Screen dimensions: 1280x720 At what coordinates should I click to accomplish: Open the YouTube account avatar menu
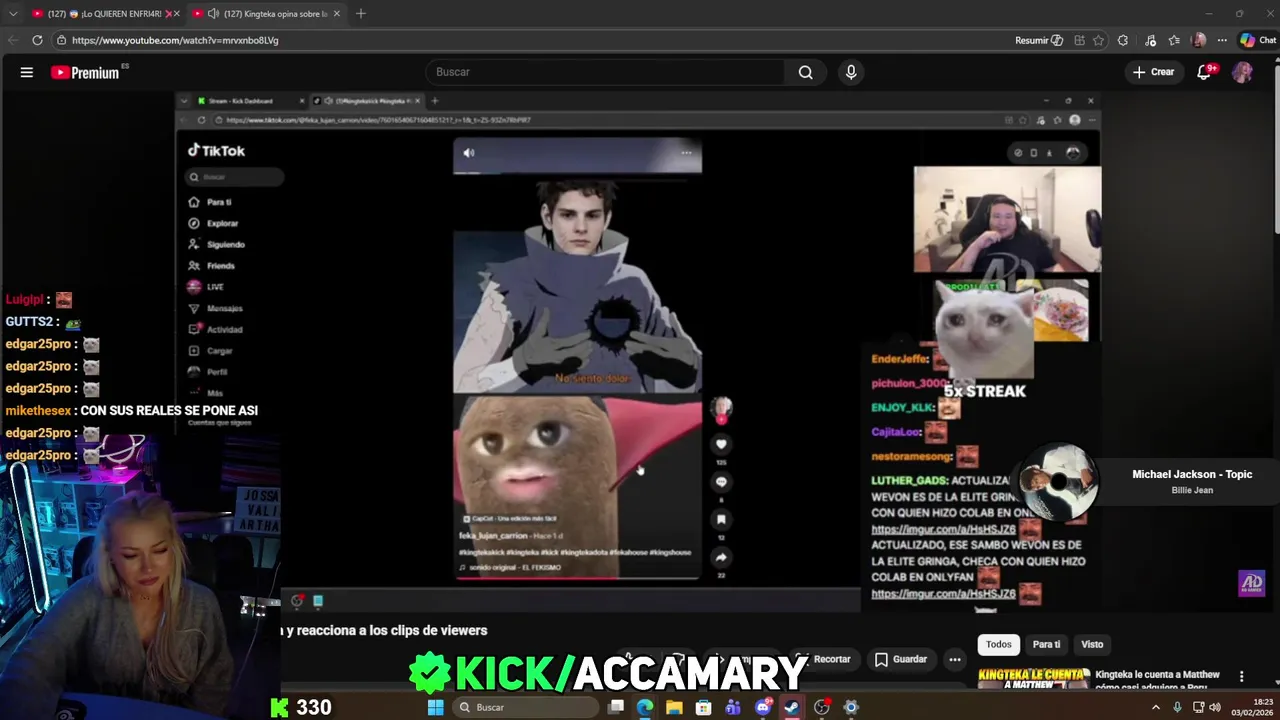(1242, 72)
